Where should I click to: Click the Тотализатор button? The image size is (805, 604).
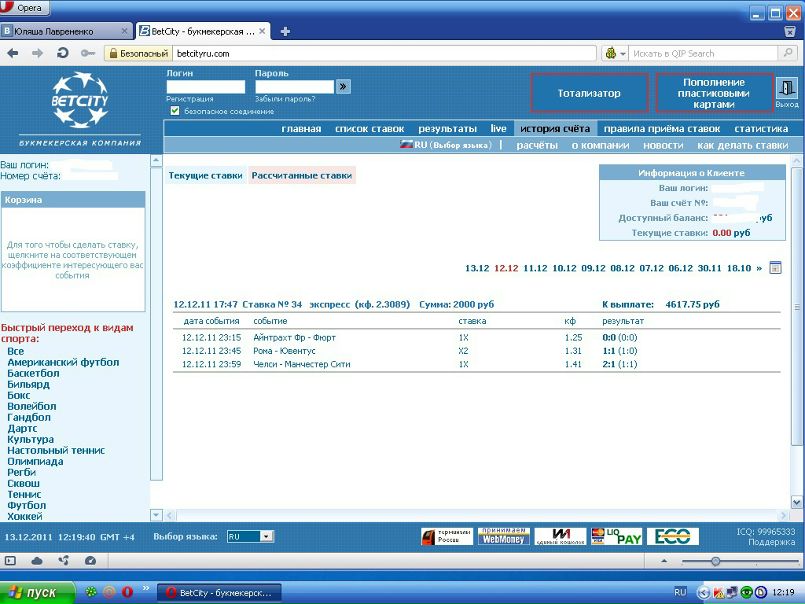pyautogui.click(x=589, y=93)
